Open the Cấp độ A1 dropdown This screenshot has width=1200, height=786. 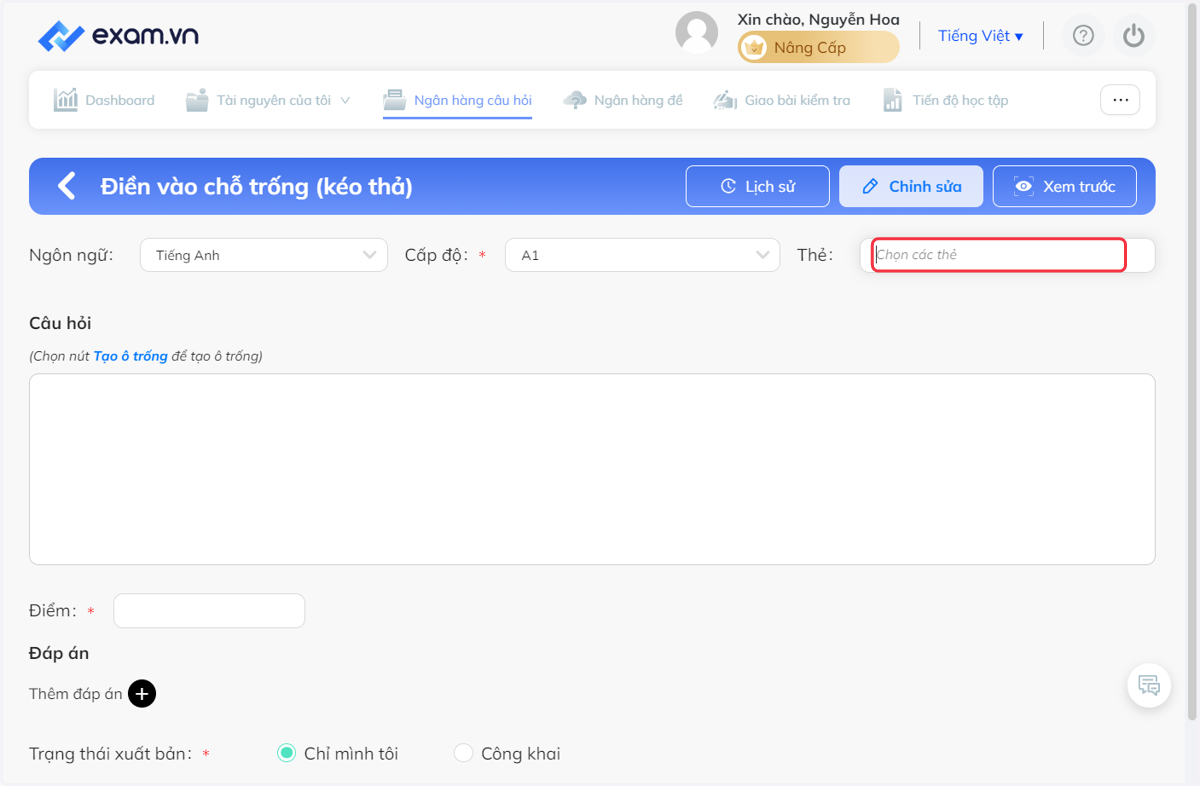(x=642, y=255)
